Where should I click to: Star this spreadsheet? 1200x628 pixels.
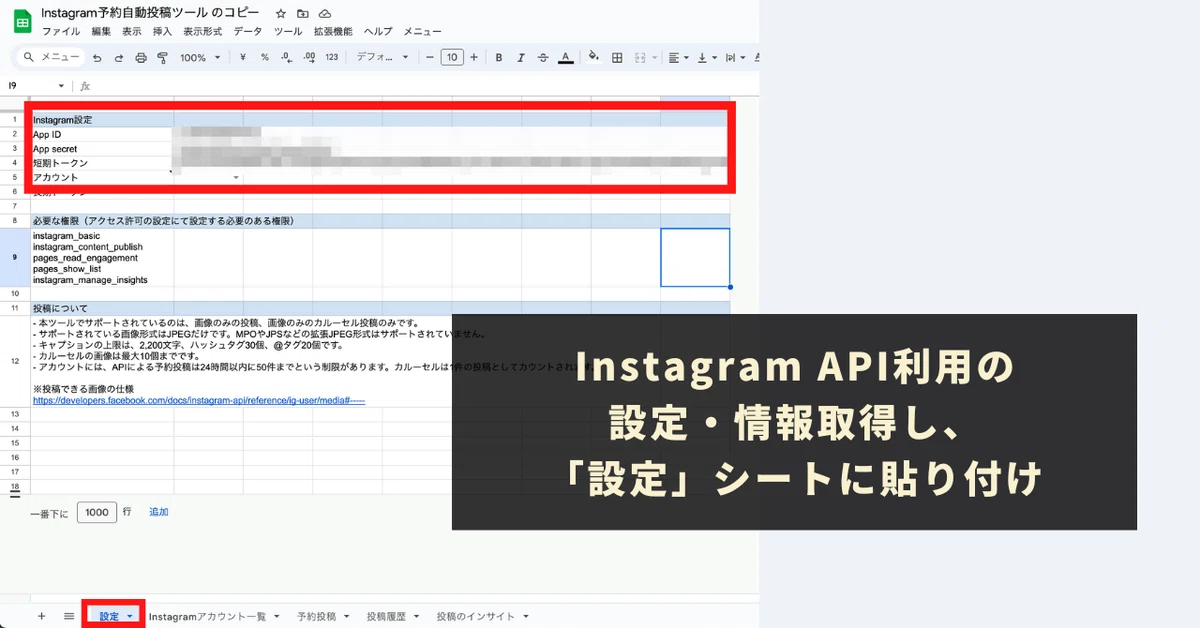(280, 14)
